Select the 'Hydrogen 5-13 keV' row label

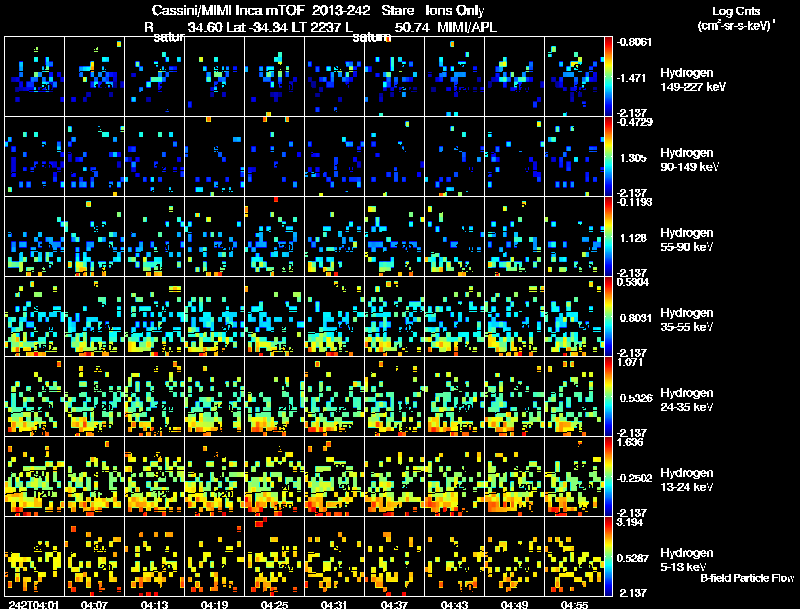tap(687, 560)
